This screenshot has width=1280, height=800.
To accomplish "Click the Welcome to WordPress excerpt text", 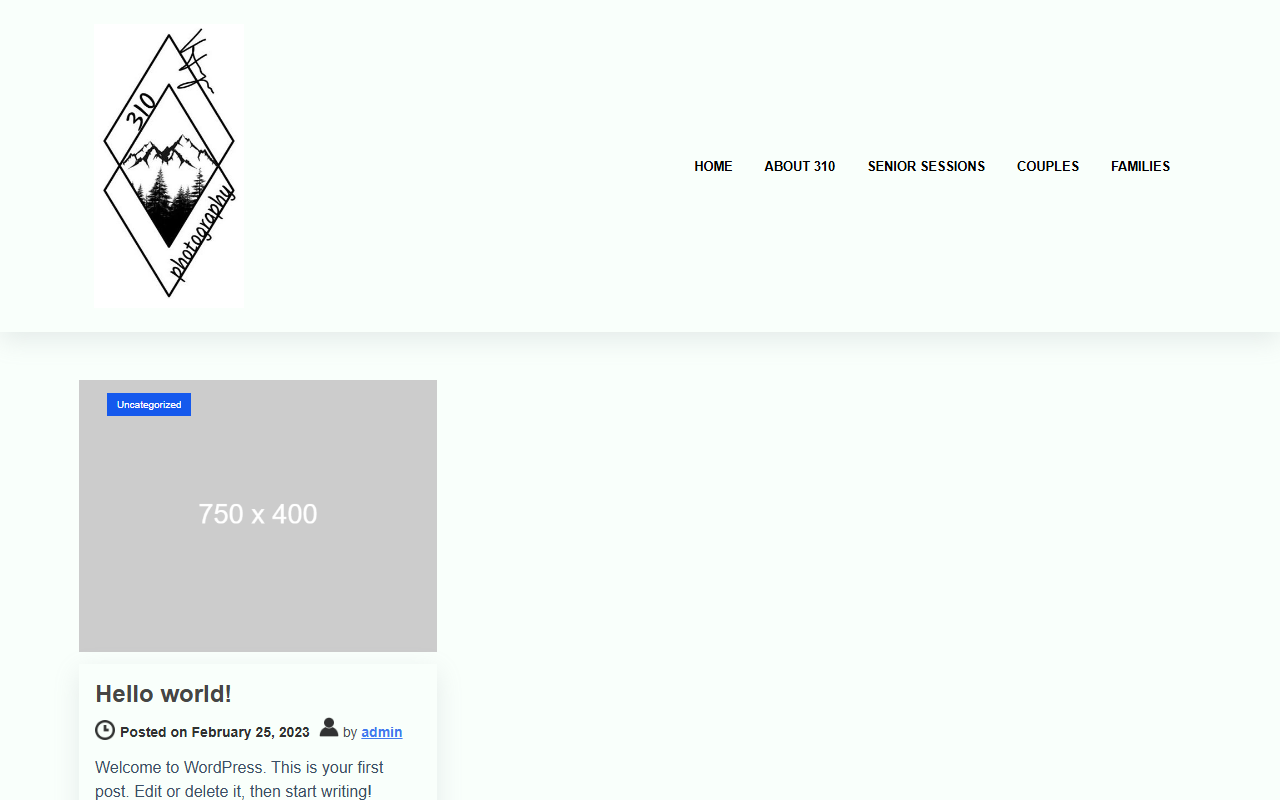I will [x=240, y=779].
